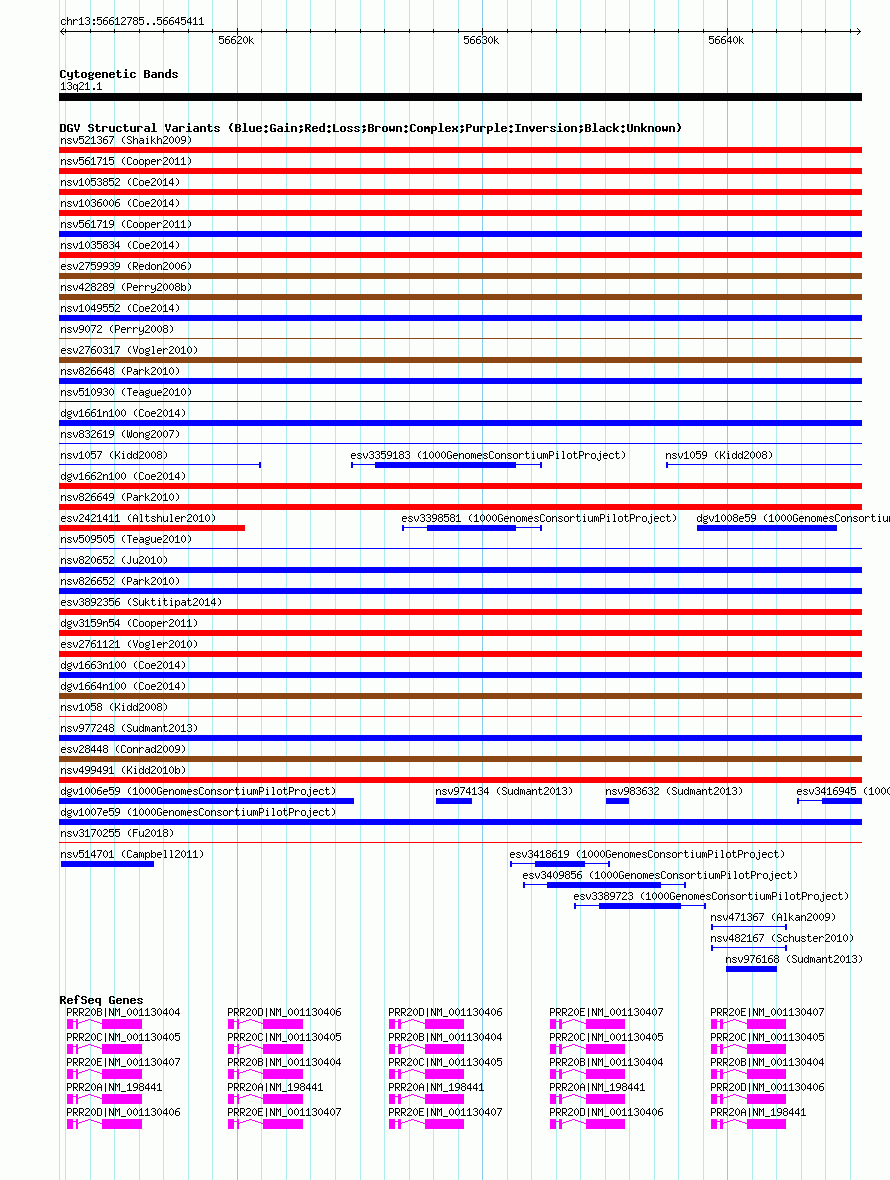The width and height of the screenshot is (890, 1180).
Task: Click the blue bar under nsv514701 (Campbell2011)
Action: 107,864
